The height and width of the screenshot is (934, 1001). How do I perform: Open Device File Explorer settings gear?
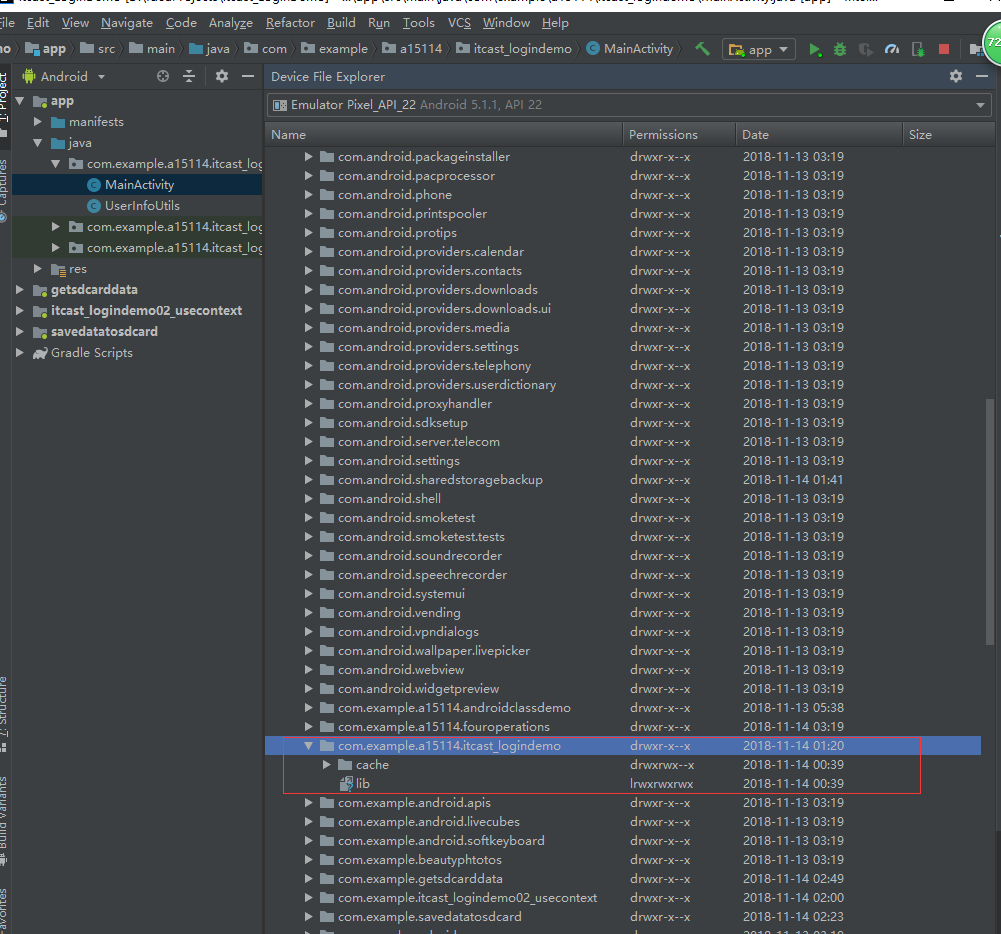click(x=956, y=76)
